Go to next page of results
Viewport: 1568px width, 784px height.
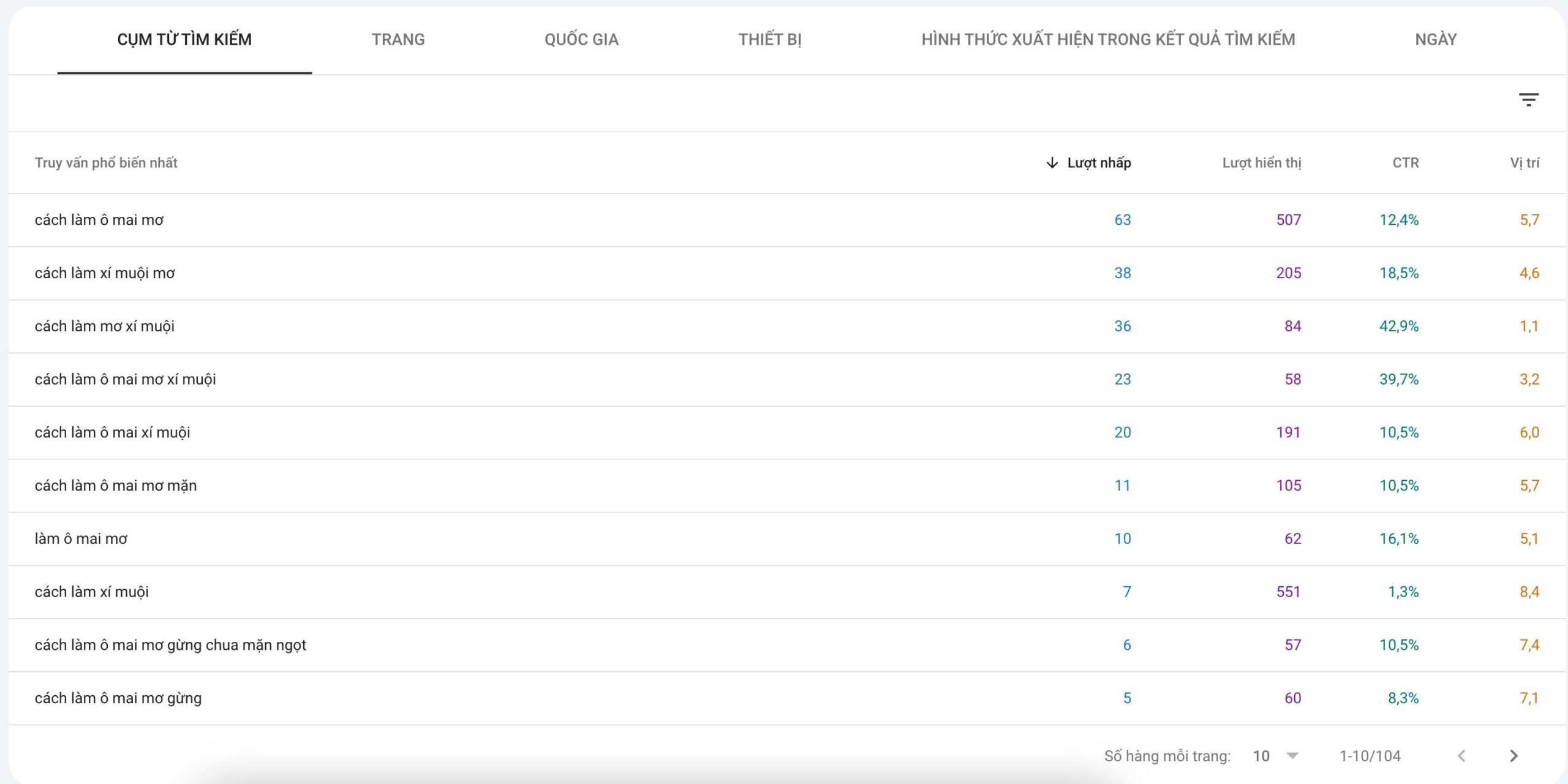1513,756
